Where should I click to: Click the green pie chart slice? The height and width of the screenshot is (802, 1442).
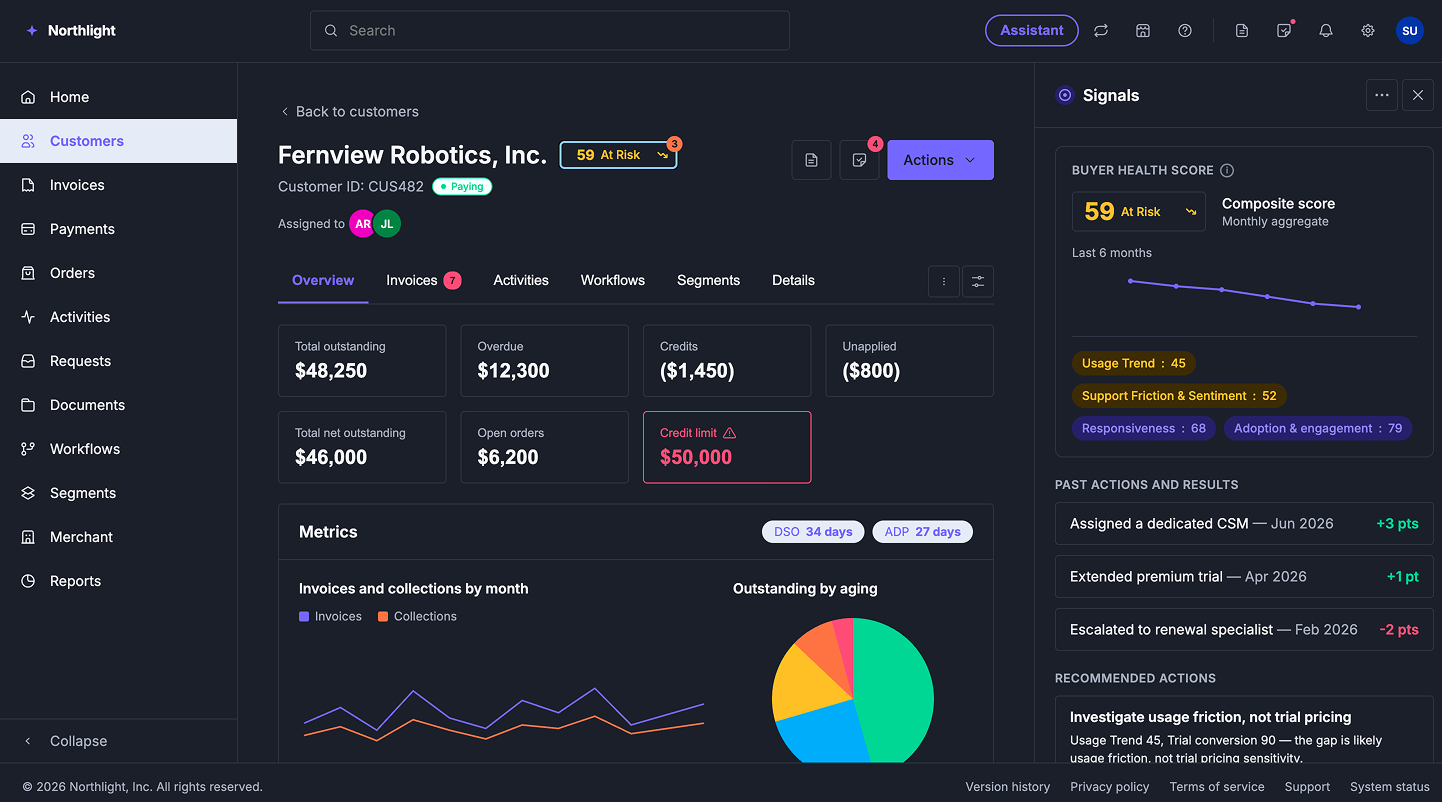[895, 690]
